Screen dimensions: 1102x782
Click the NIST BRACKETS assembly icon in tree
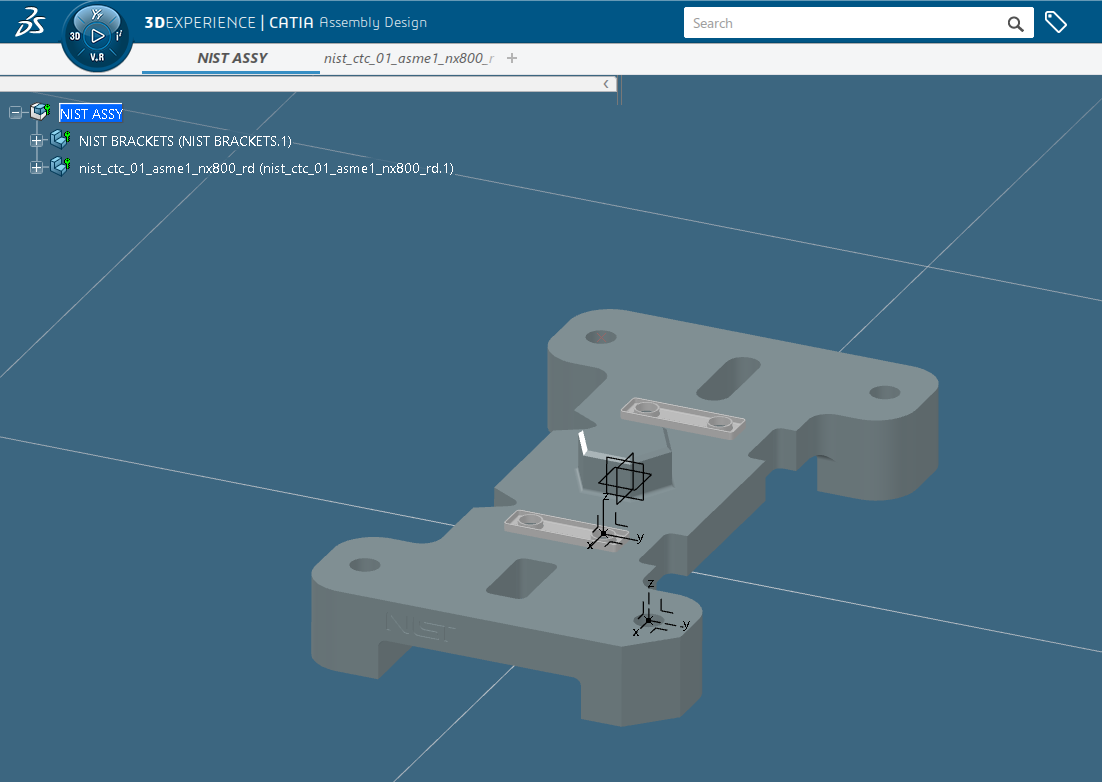coord(61,139)
